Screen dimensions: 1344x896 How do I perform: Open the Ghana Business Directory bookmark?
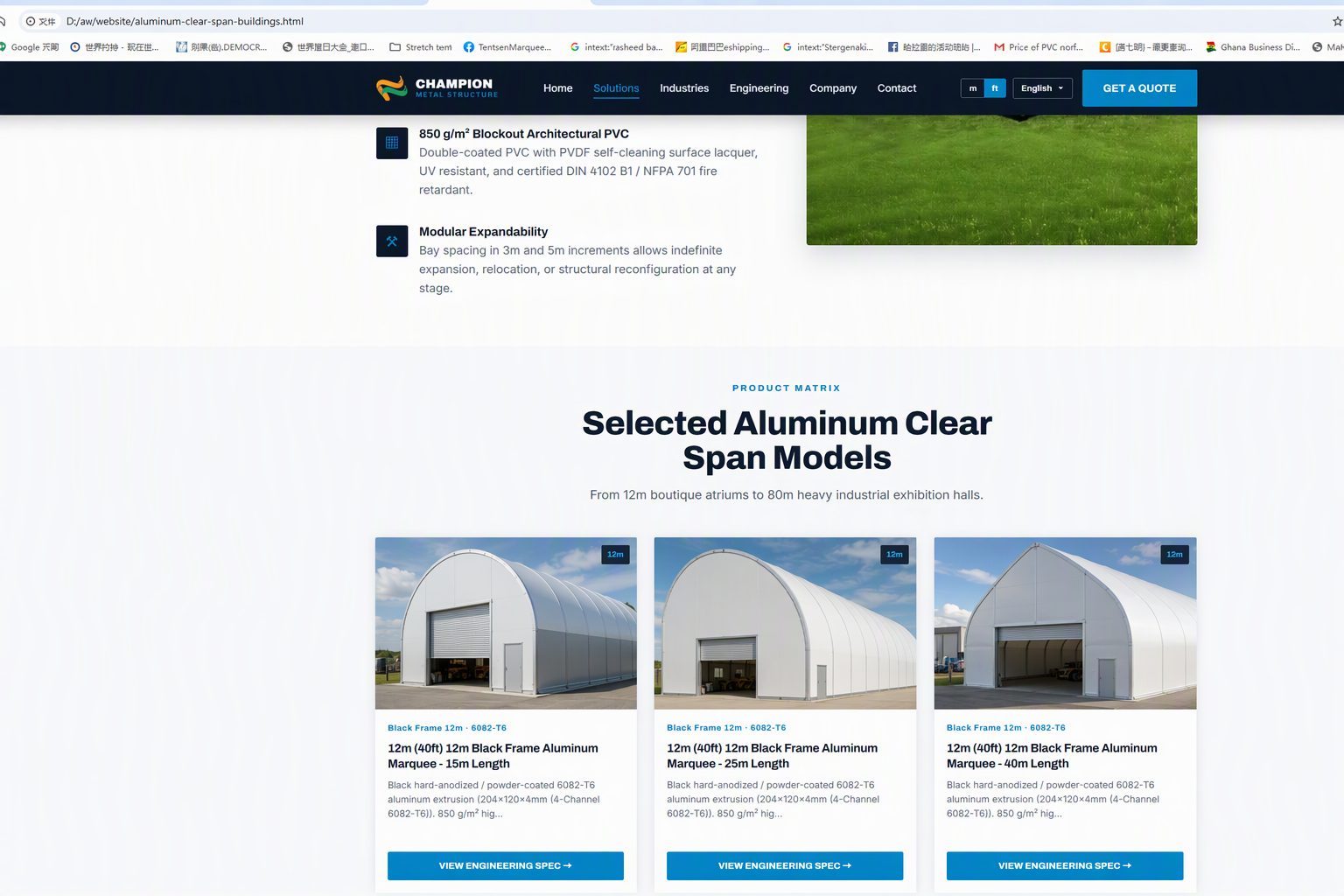click(x=1253, y=47)
